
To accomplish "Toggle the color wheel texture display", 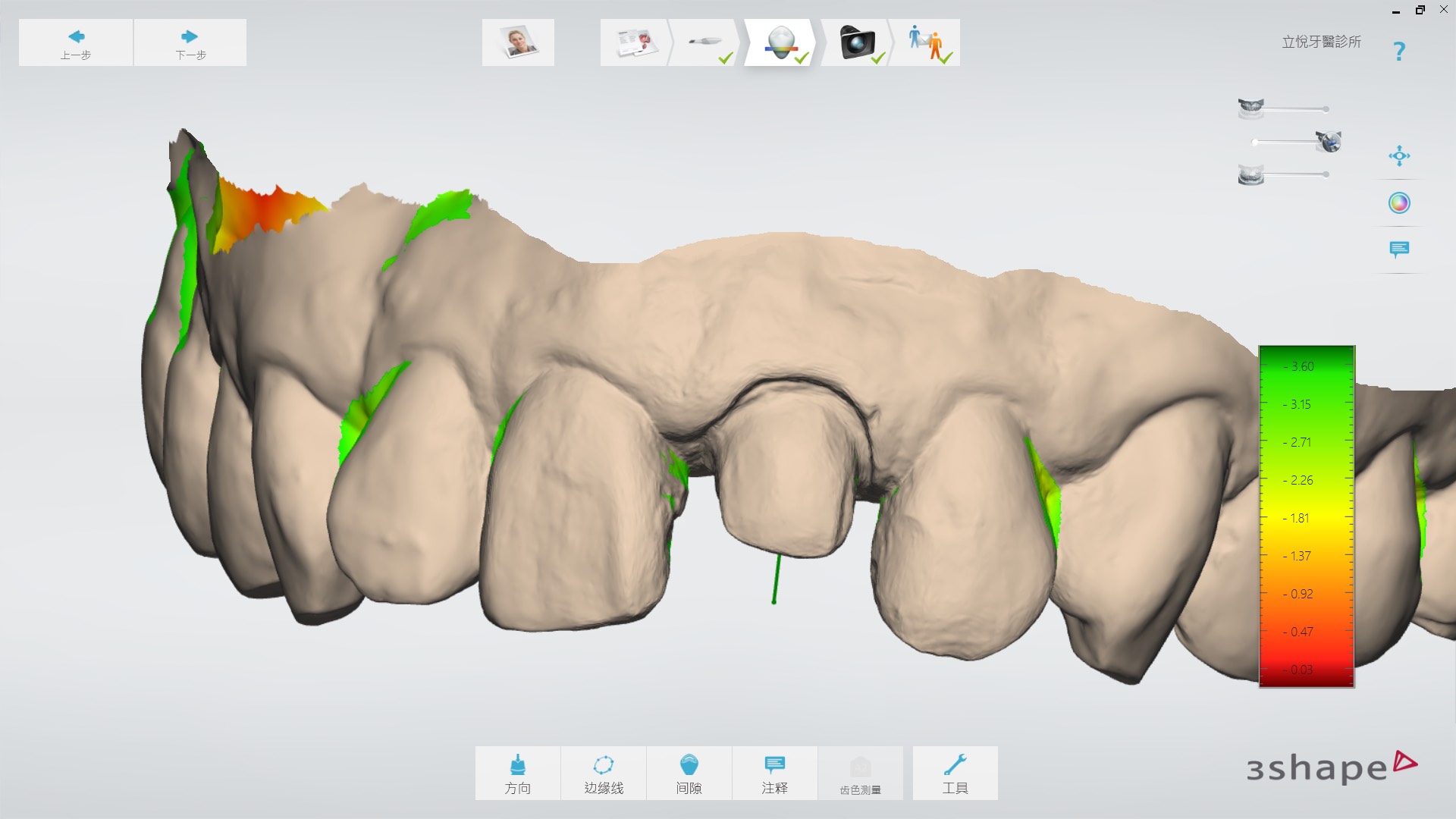I will coord(1399,203).
